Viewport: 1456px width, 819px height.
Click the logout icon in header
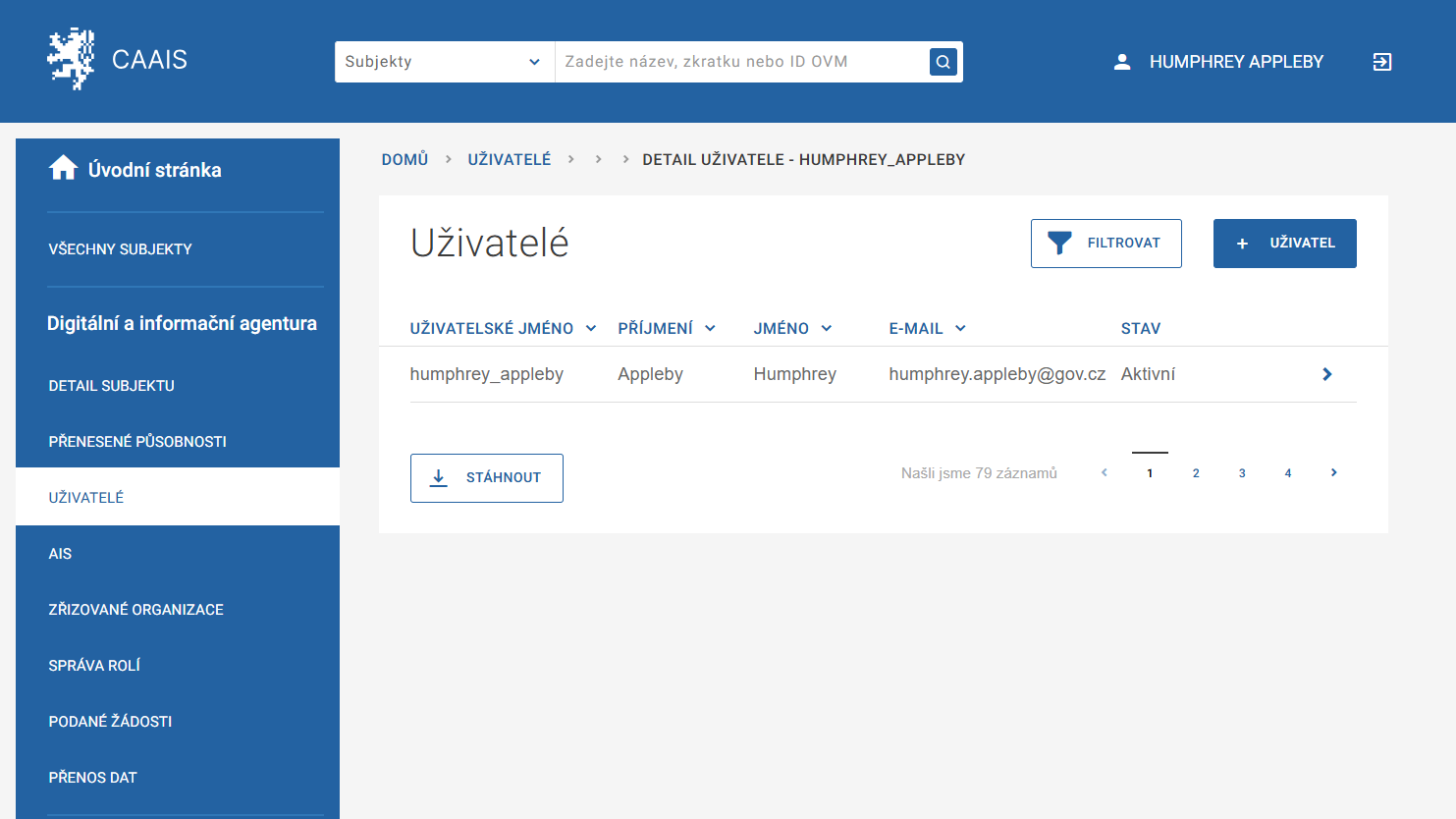[x=1381, y=62]
